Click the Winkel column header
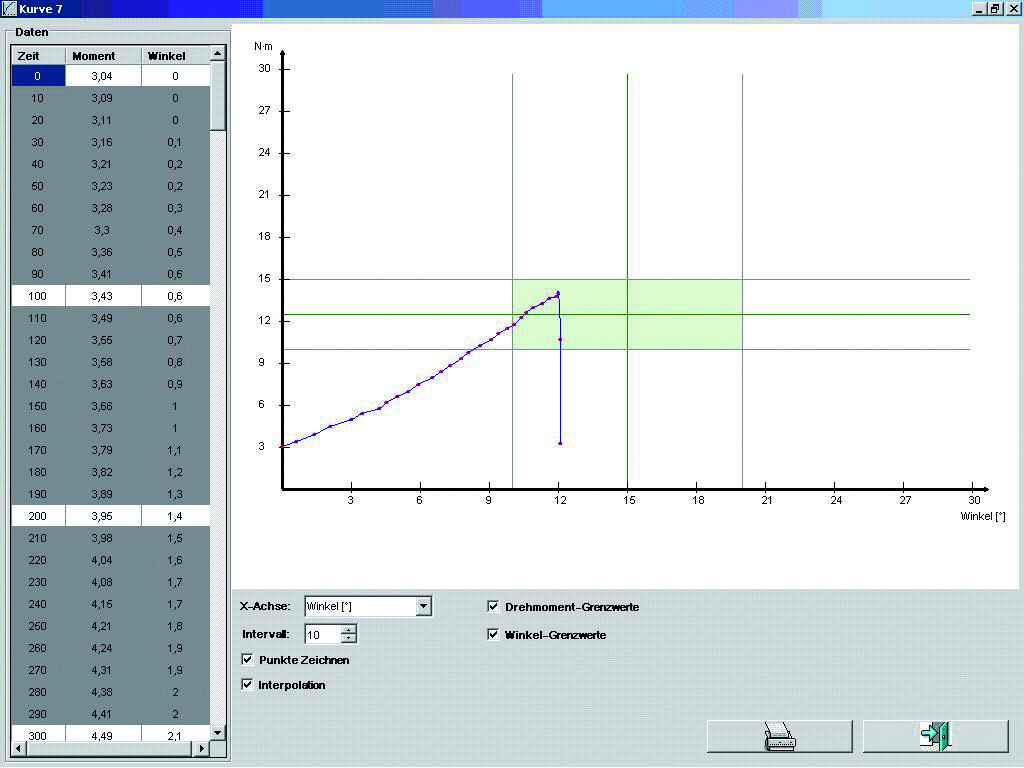Viewport: 1024px width, 768px height. point(166,56)
